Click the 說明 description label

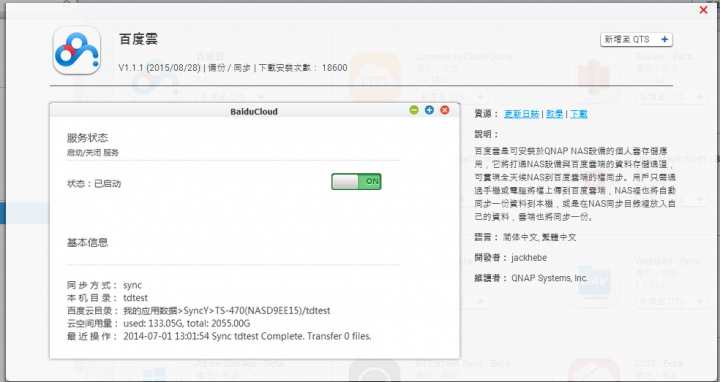coord(486,134)
